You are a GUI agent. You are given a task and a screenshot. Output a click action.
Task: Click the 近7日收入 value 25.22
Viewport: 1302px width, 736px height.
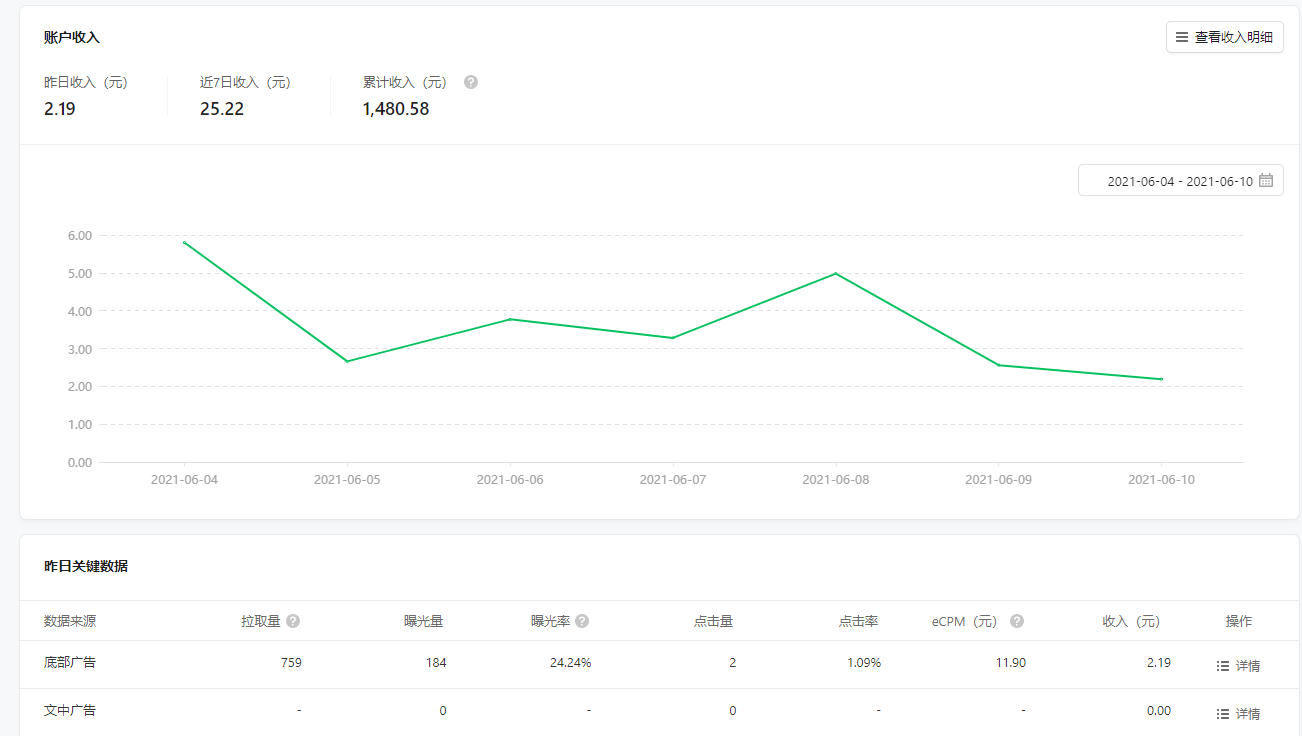pos(222,109)
